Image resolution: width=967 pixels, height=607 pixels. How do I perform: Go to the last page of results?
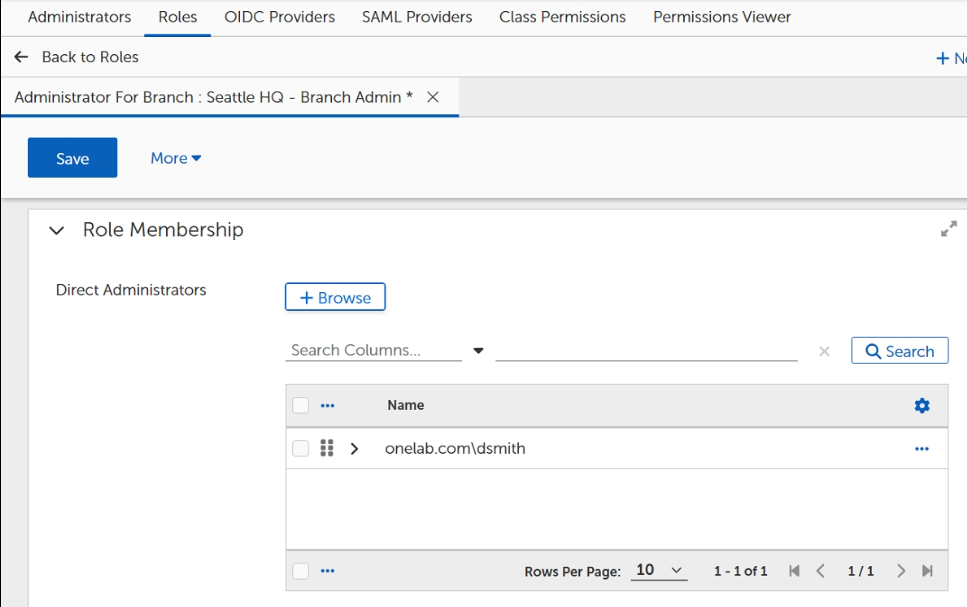927,571
